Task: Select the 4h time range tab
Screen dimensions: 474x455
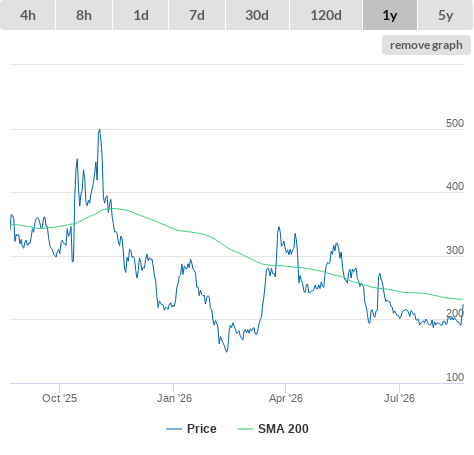Action: pos(28,15)
